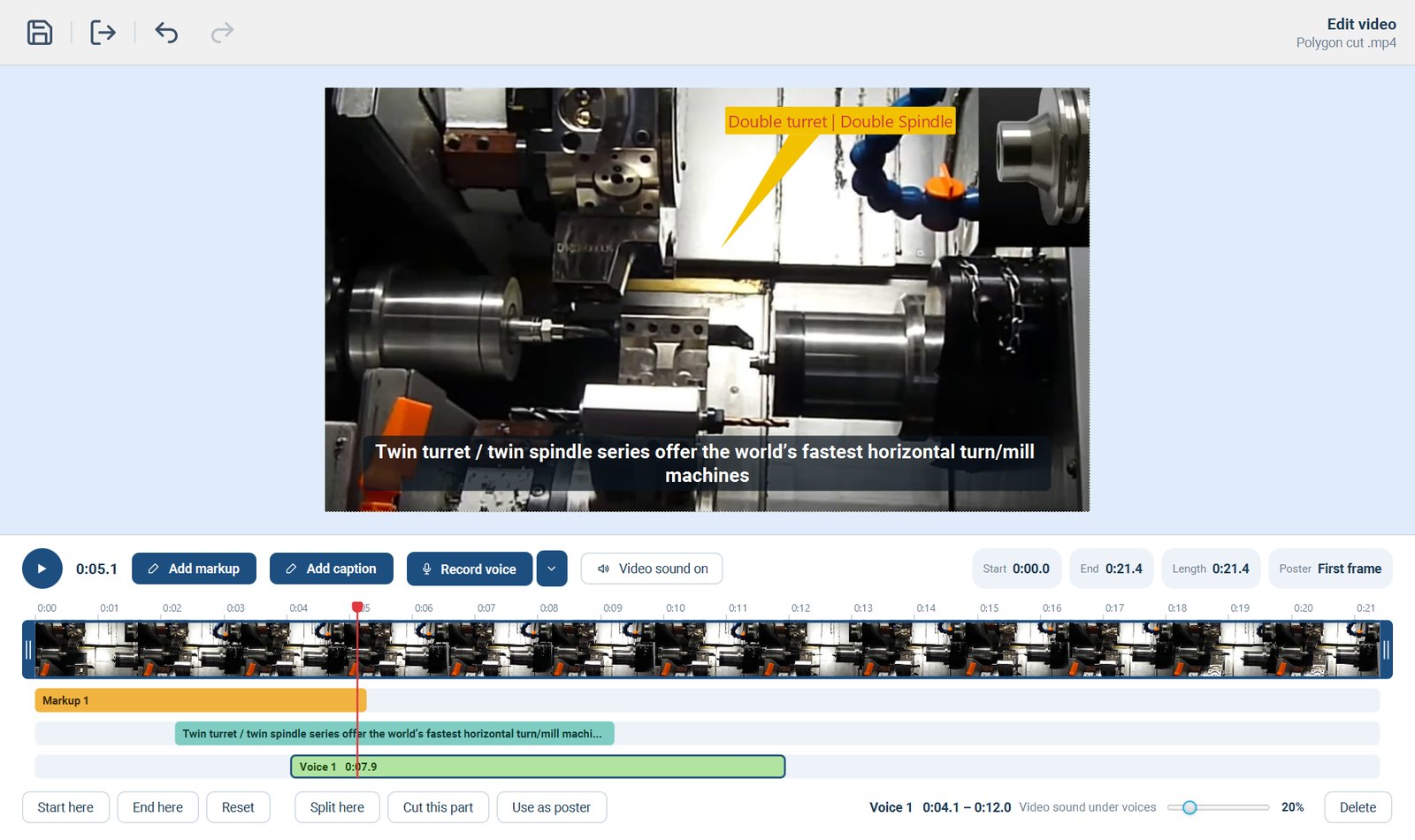Click the Exit editor icon

pos(103,33)
